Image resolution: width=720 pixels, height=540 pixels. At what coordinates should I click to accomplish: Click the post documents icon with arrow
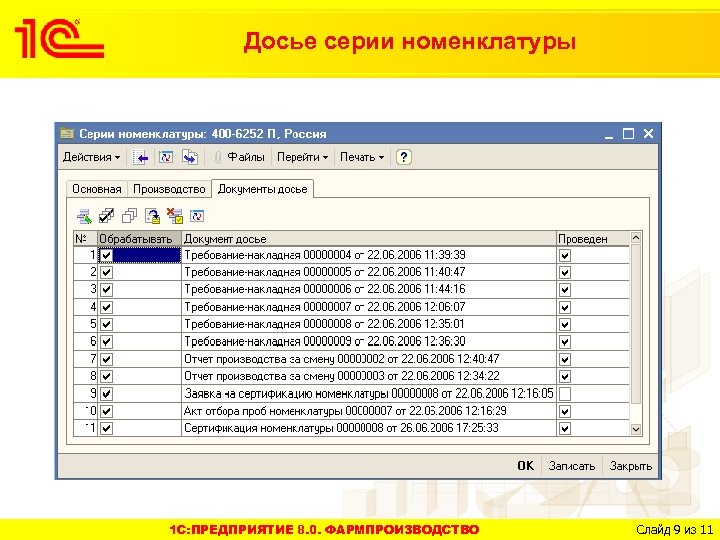[152, 216]
